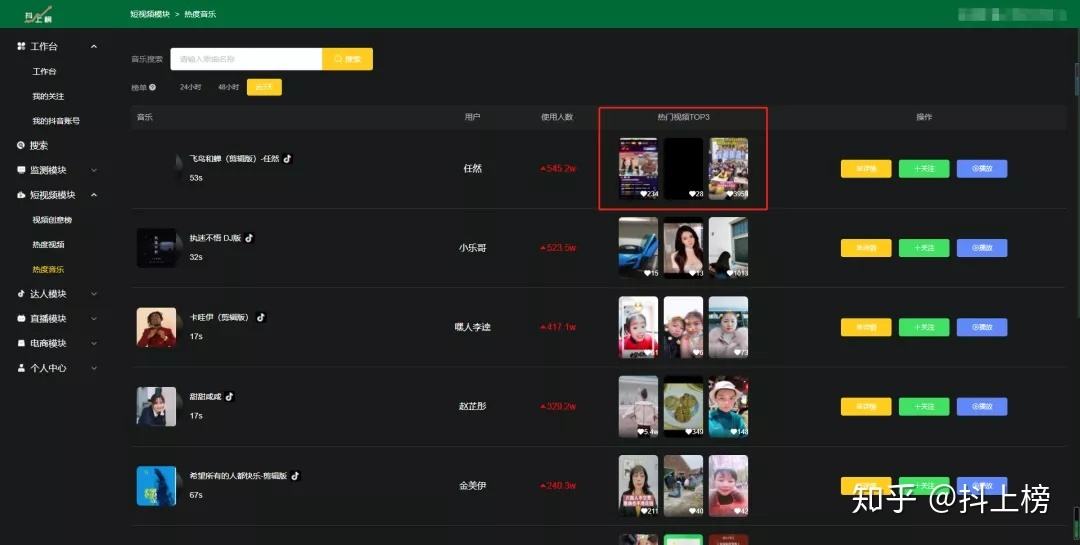The width and height of the screenshot is (1080, 545).
Task: Click TikTok icon next to 飞鸟和蝉 song
Action: pyautogui.click(x=287, y=158)
